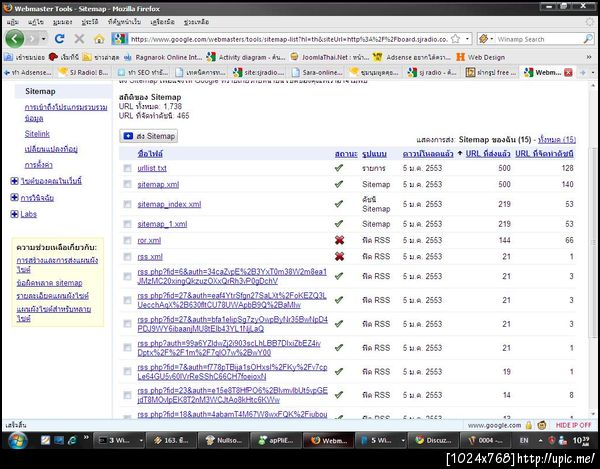600x469 pixels.
Task: Click the red X status icon for ror.xml
Action: click(339, 240)
